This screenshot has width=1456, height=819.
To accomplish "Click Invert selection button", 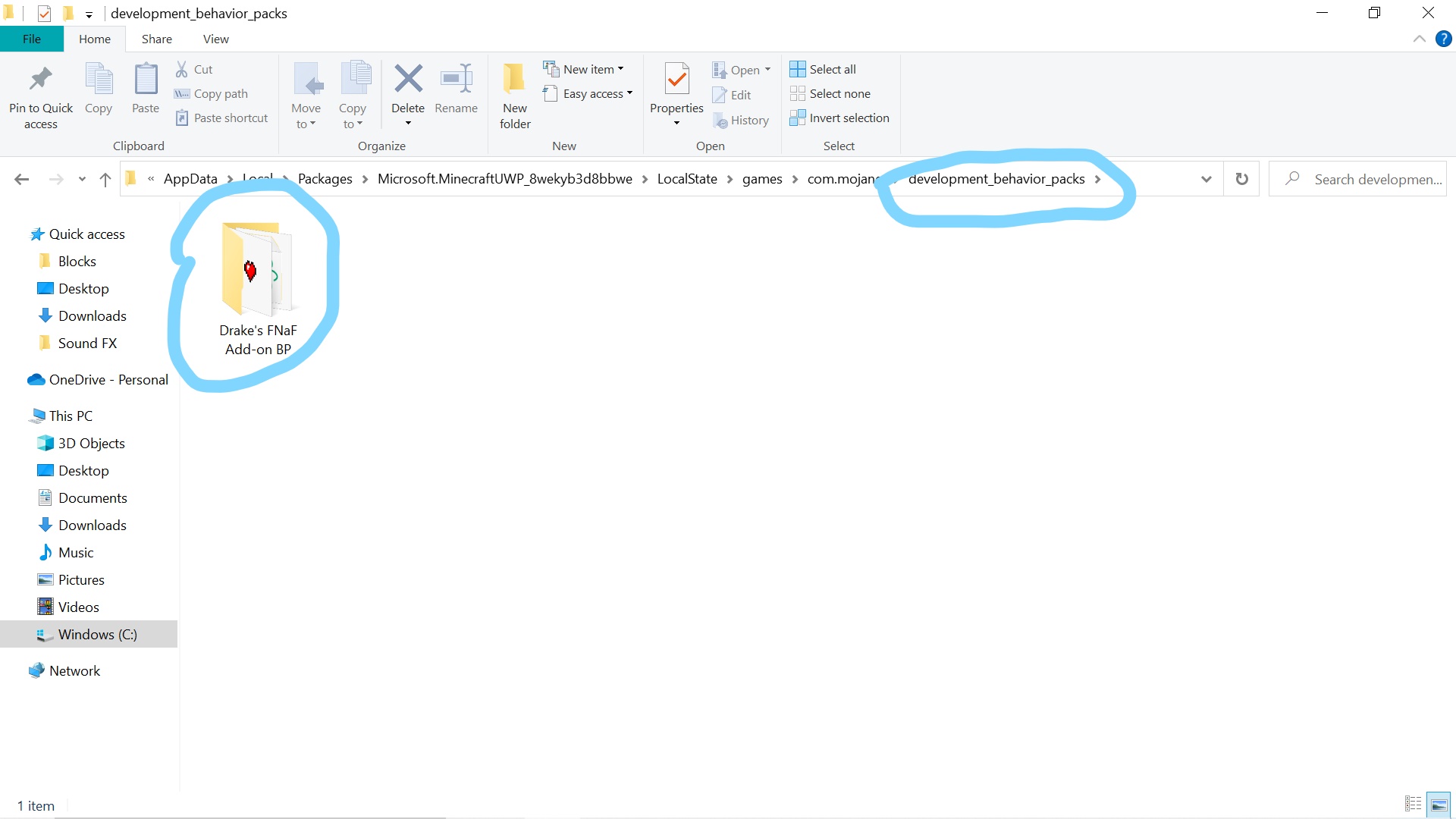I will [x=839, y=118].
